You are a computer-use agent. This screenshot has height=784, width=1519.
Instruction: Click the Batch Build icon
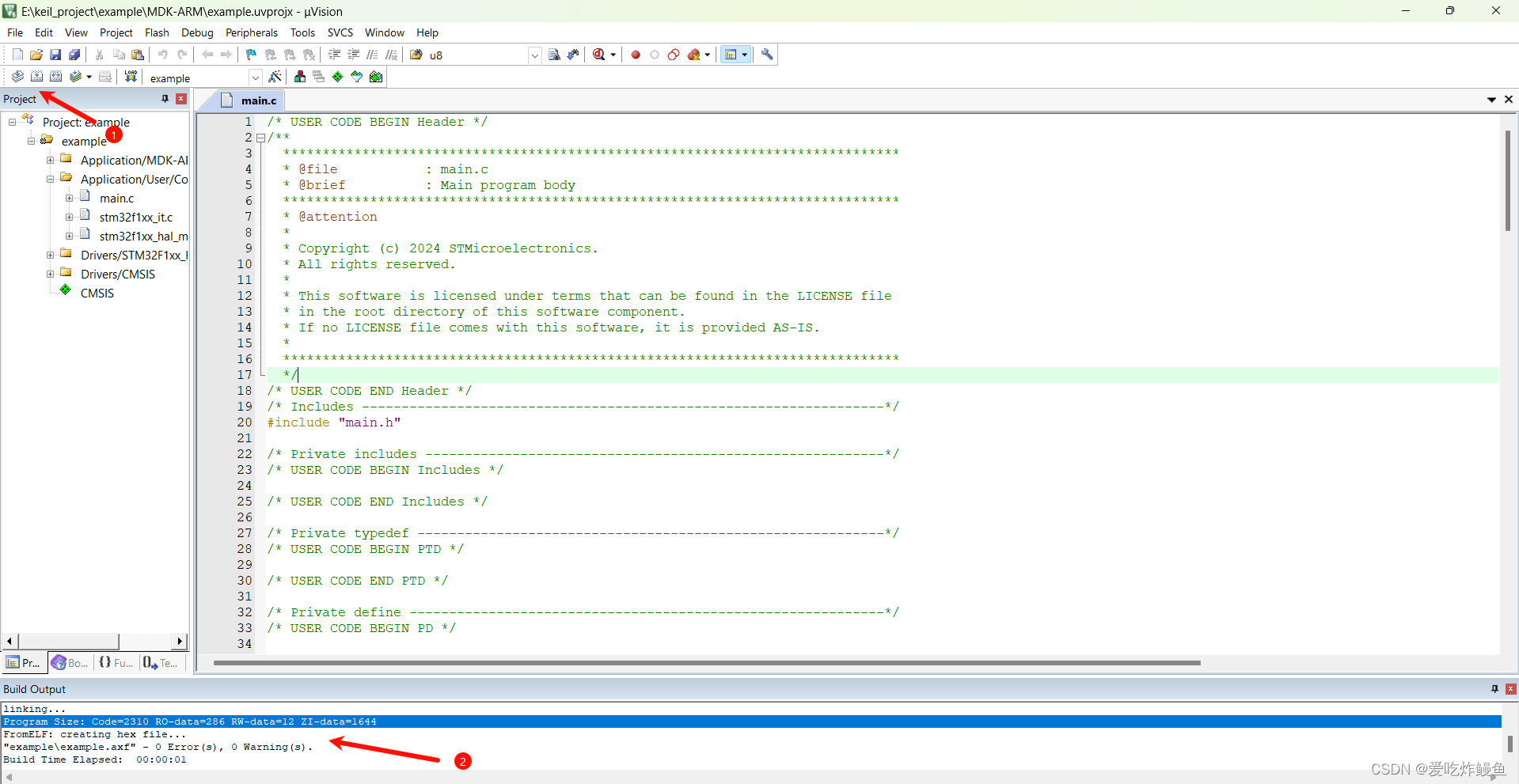click(x=75, y=77)
